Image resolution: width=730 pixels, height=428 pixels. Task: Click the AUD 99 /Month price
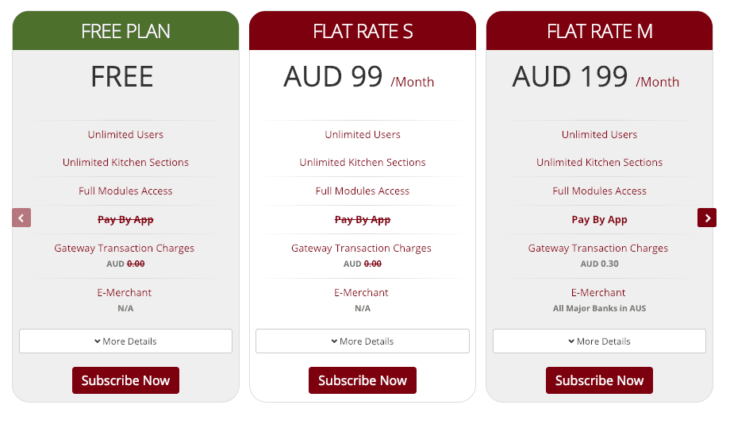358,77
